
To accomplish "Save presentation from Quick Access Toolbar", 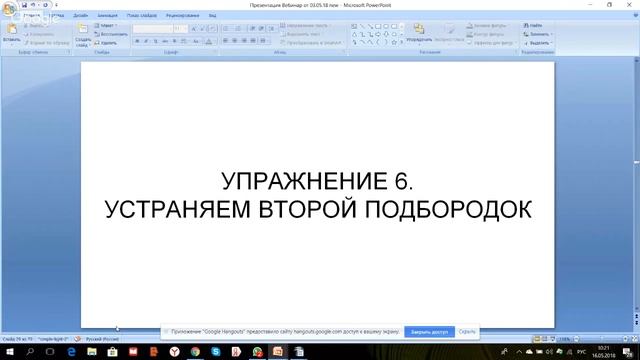I will pos(24,5).
